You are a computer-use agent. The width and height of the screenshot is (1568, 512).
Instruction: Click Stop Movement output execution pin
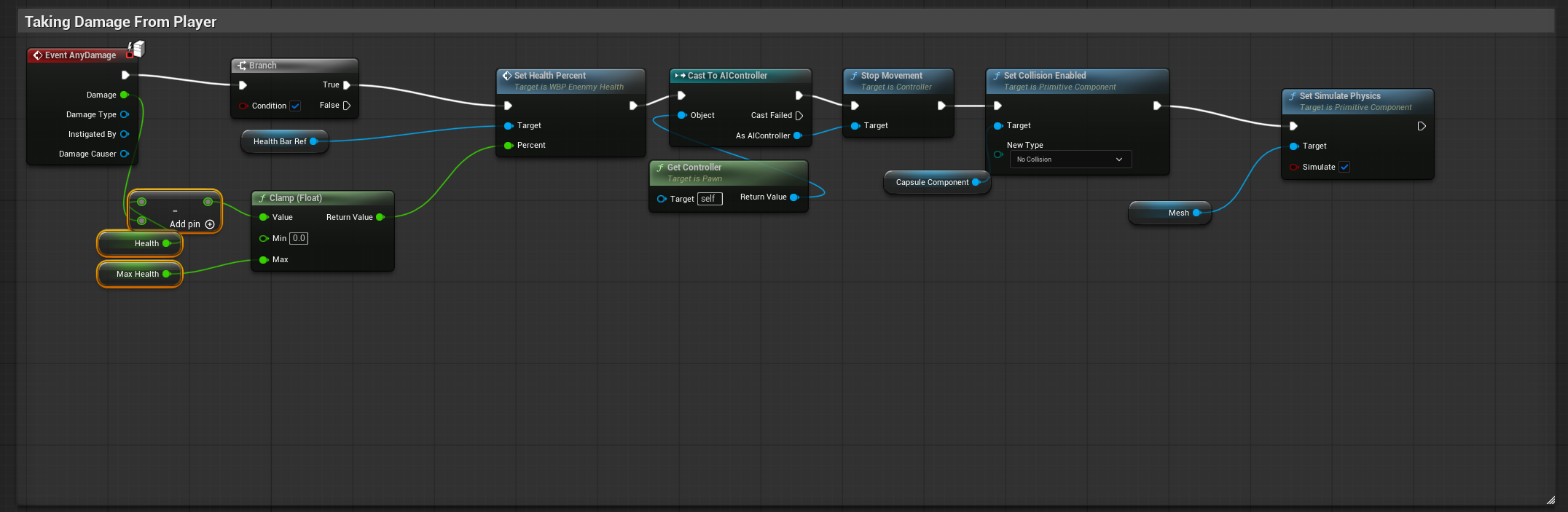(x=941, y=106)
